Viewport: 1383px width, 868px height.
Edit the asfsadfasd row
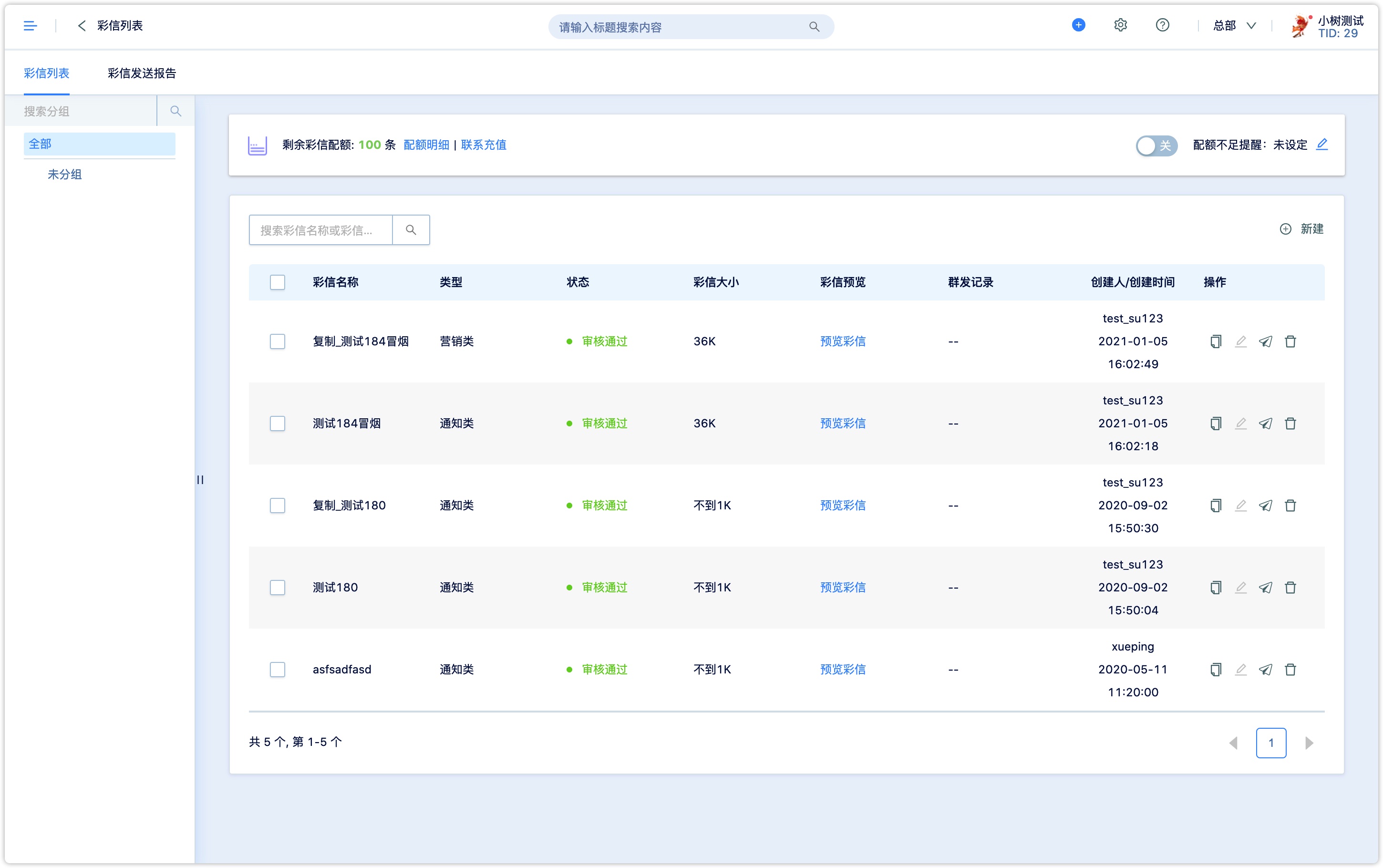point(1240,670)
